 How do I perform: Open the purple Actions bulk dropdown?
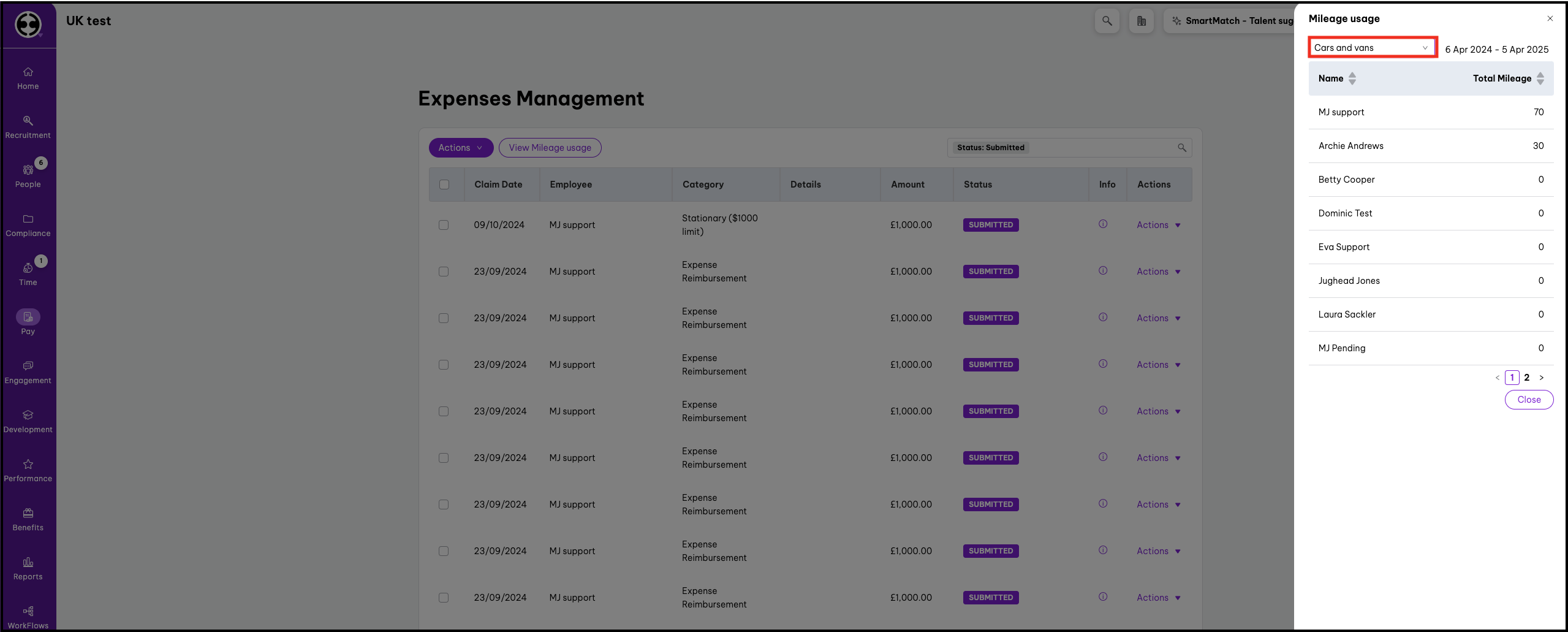[461, 148]
